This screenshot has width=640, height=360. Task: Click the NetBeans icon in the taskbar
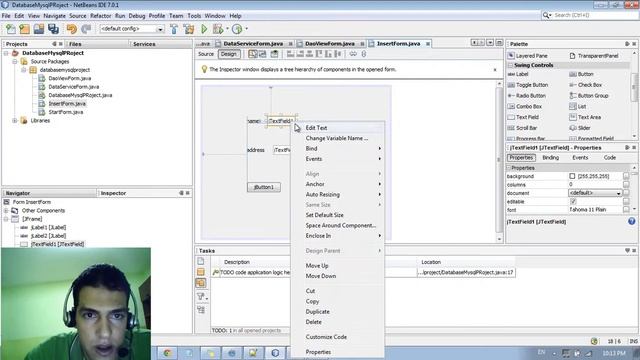pyautogui.click(x=275, y=353)
